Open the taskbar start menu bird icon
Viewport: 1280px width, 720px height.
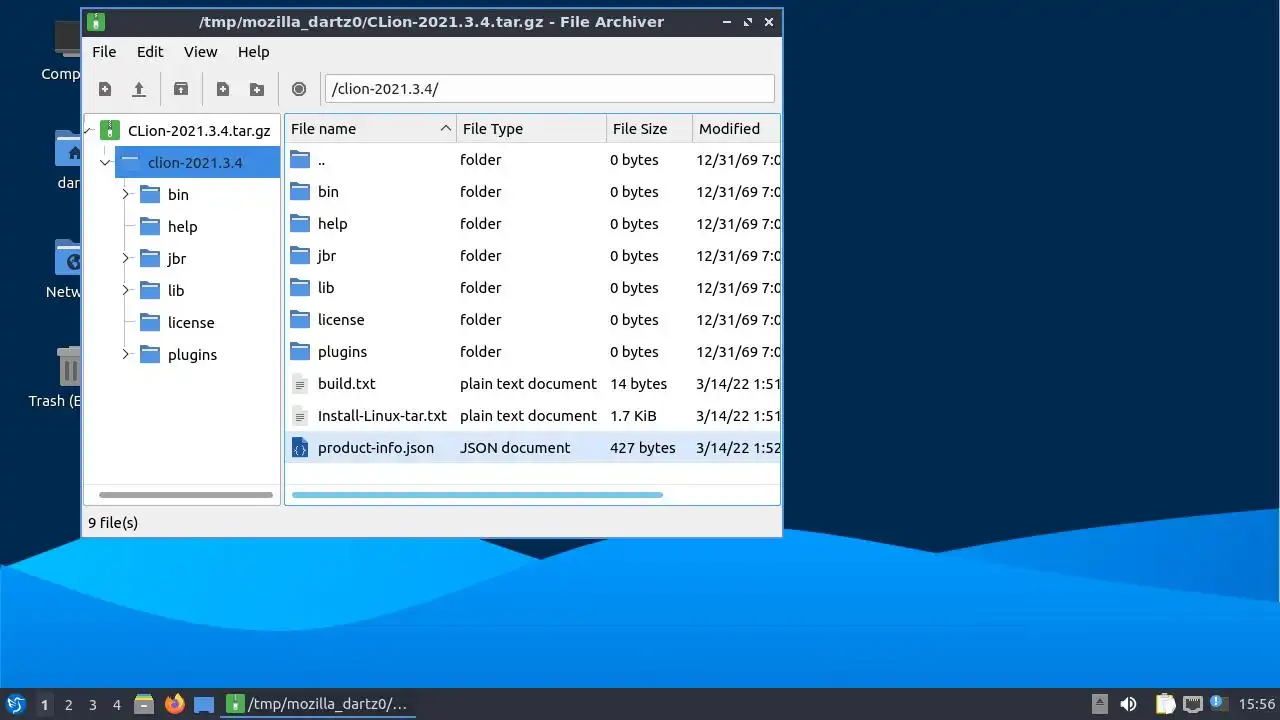tap(15, 704)
